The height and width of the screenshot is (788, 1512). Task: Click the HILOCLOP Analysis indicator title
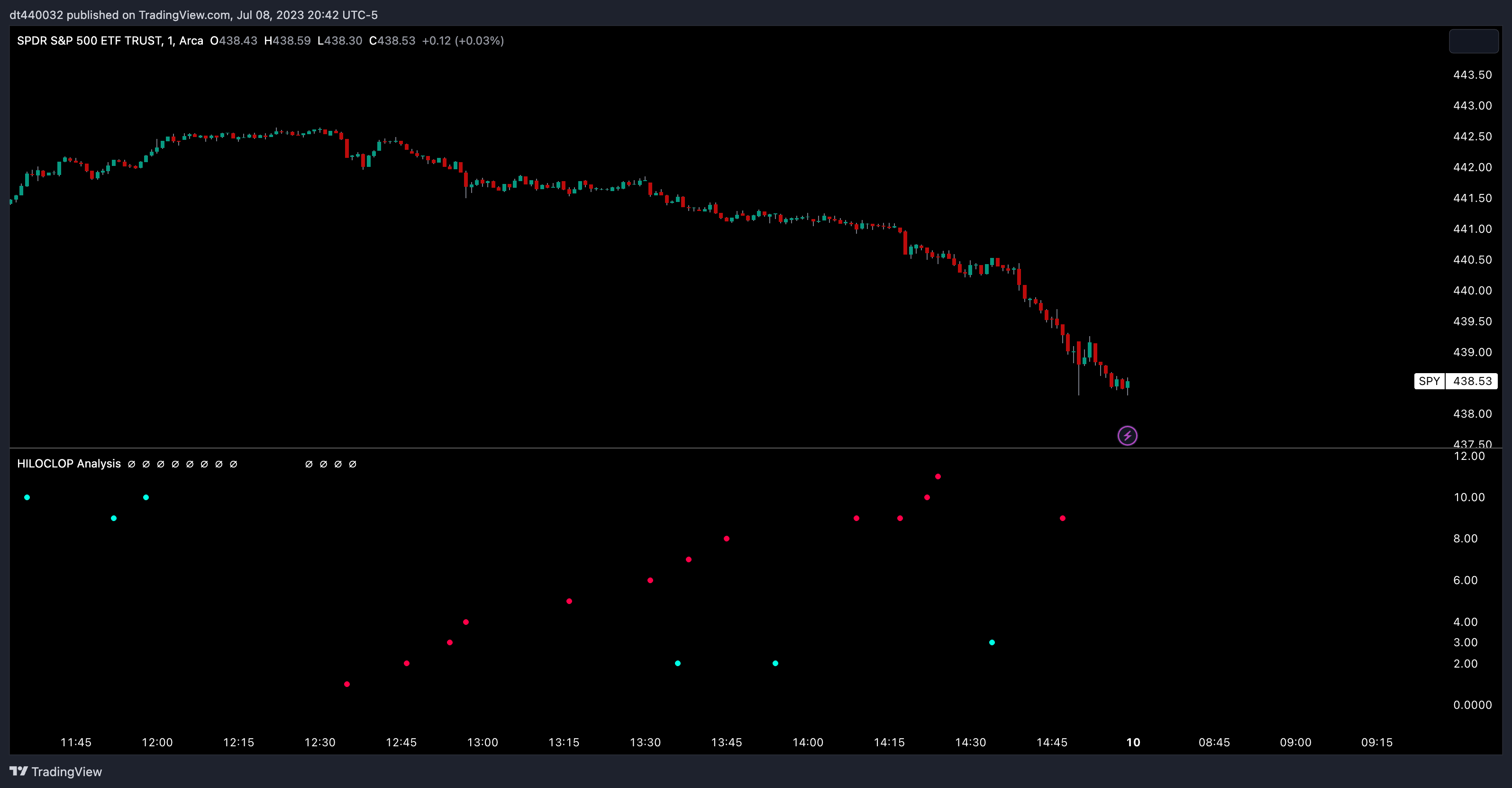click(x=69, y=463)
